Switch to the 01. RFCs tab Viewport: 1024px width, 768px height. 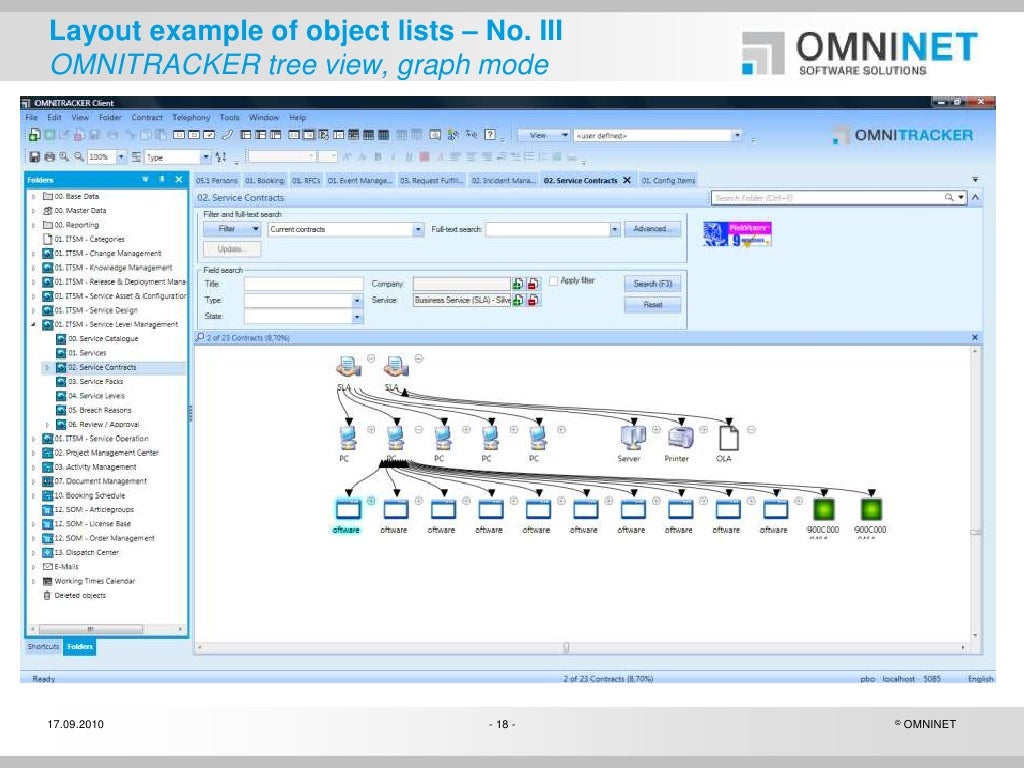[306, 180]
